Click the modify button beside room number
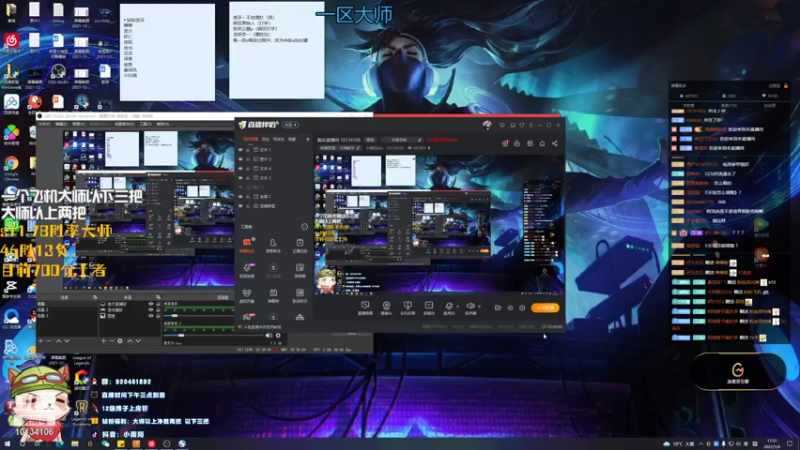800x450 pixels. (370, 139)
